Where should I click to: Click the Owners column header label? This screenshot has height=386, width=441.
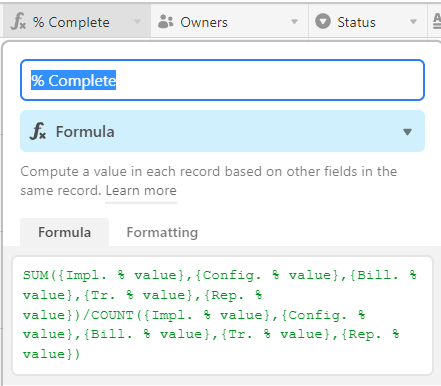(x=204, y=22)
